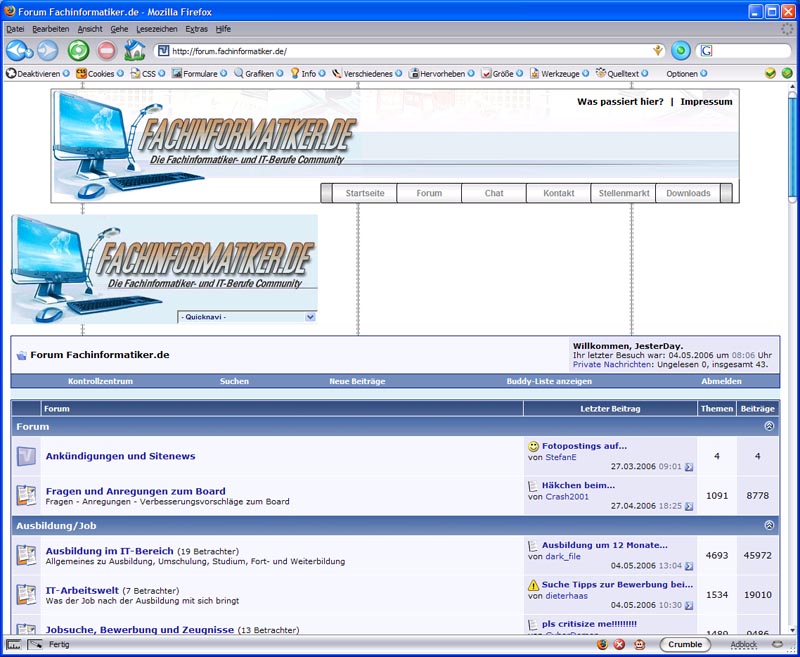Screen dimensions: 800x657
Task: Open the Info developer toolbar menu
Action: [308, 73]
